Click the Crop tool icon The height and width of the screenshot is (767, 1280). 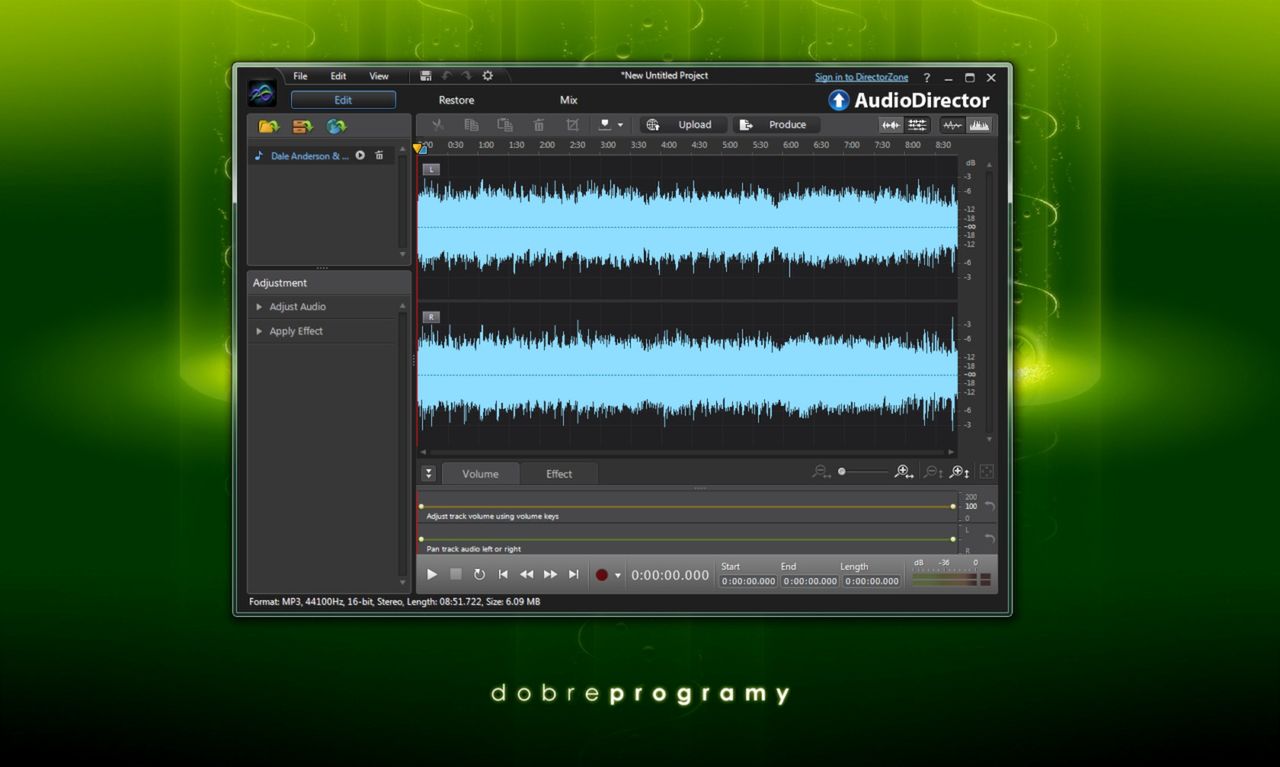(572, 125)
